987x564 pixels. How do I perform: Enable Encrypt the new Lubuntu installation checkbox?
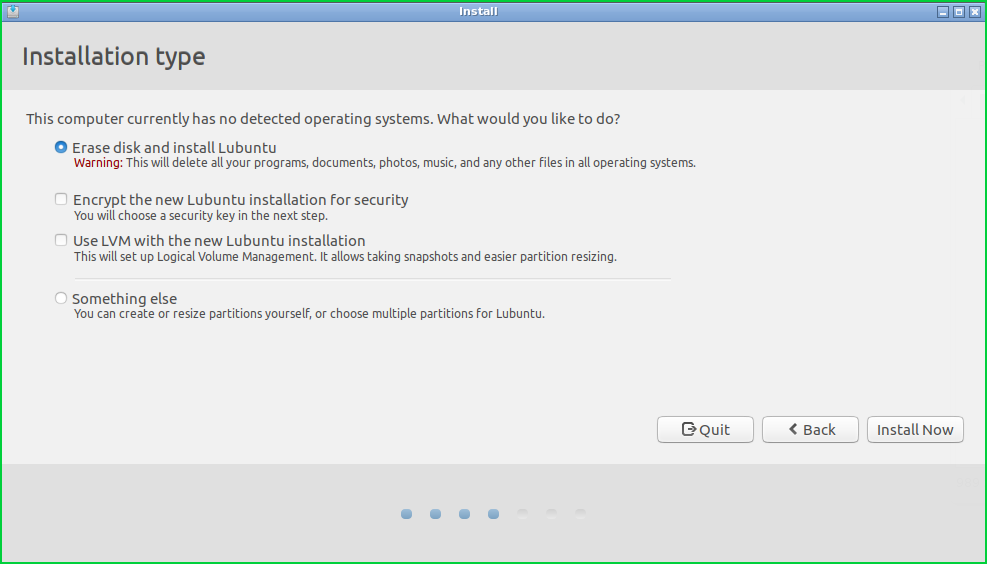click(60, 200)
